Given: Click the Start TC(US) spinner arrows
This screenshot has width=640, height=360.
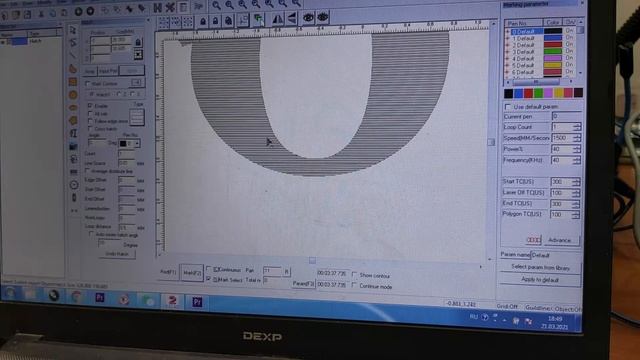Looking at the screenshot, I should point(576,182).
